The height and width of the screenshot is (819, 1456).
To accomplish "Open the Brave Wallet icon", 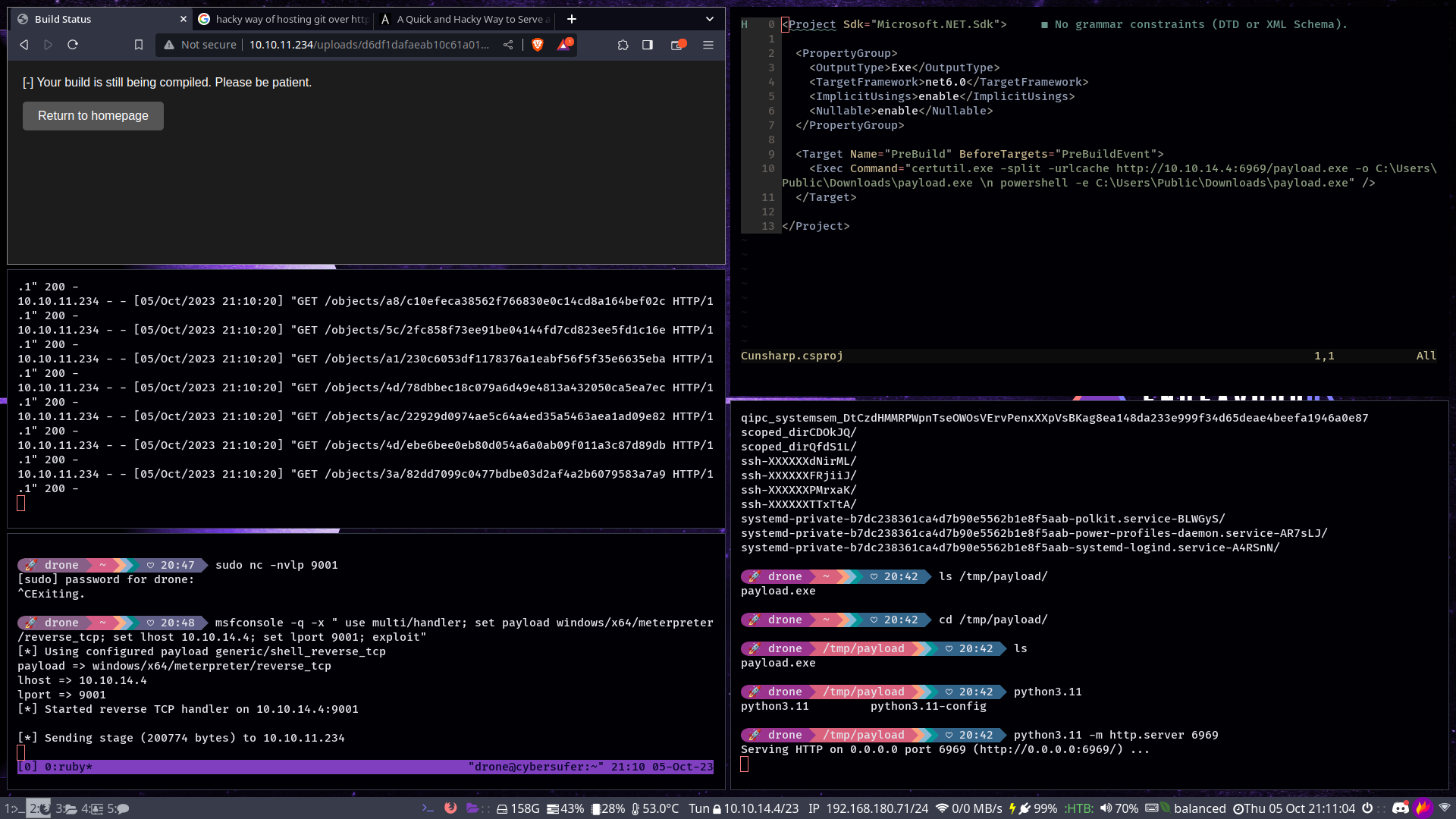I will pyautogui.click(x=678, y=45).
